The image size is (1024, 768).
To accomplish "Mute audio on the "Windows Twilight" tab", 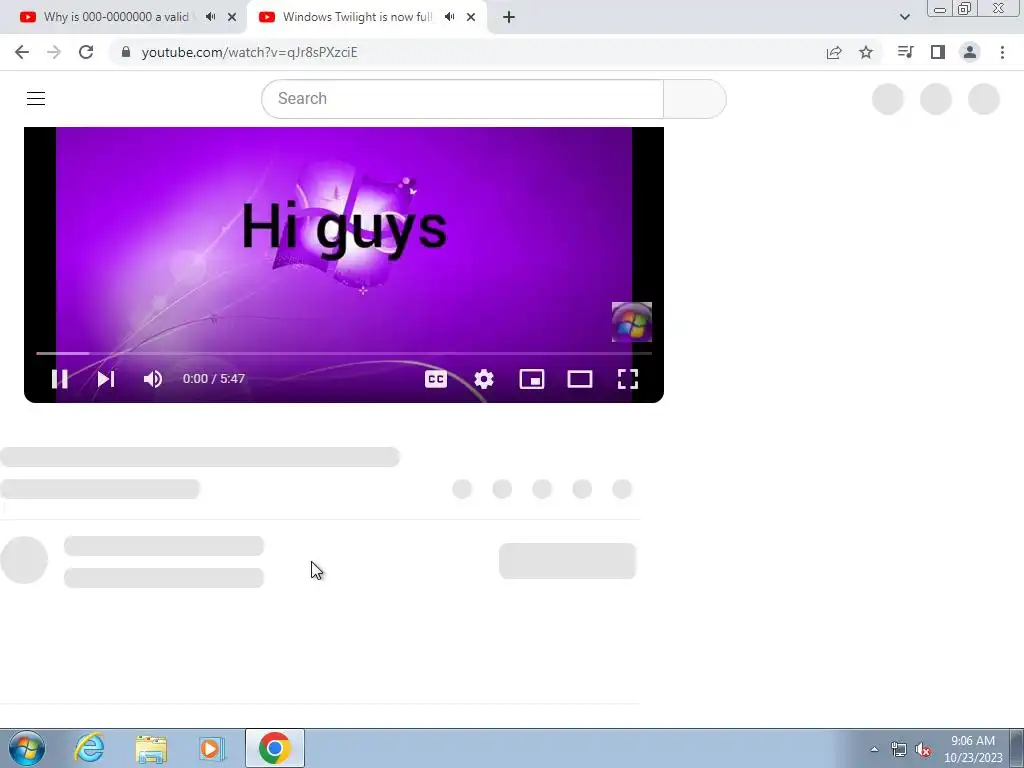I will click(x=449, y=17).
